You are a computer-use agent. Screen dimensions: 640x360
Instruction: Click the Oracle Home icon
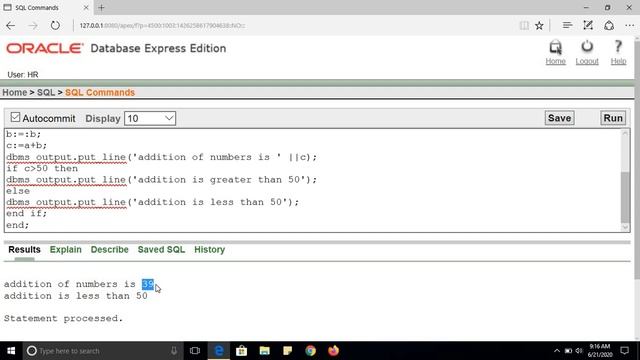[x=556, y=47]
